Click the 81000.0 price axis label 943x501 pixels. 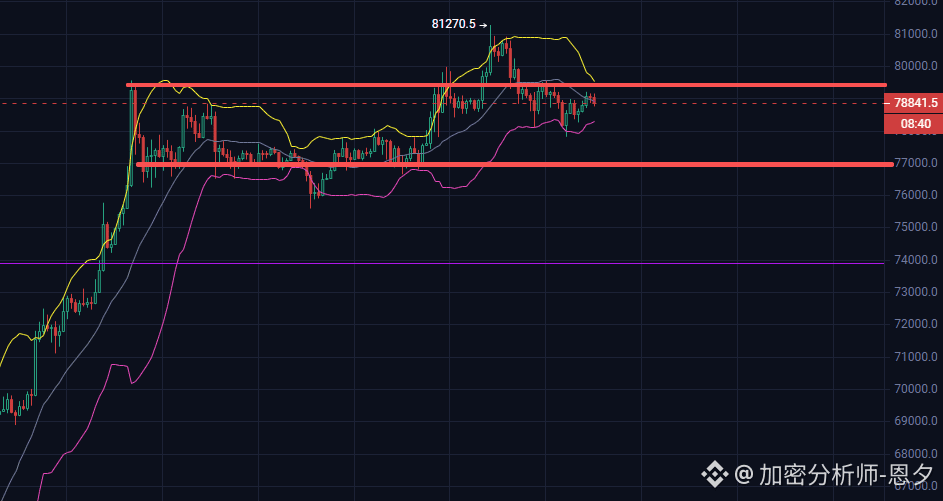[x=915, y=34]
